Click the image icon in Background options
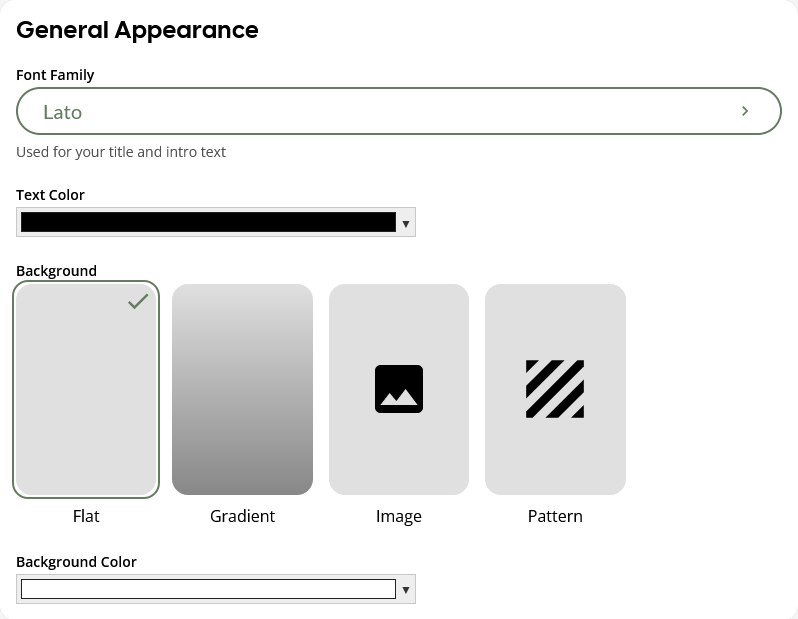Screen dimensions: 798x619 tap(399, 389)
